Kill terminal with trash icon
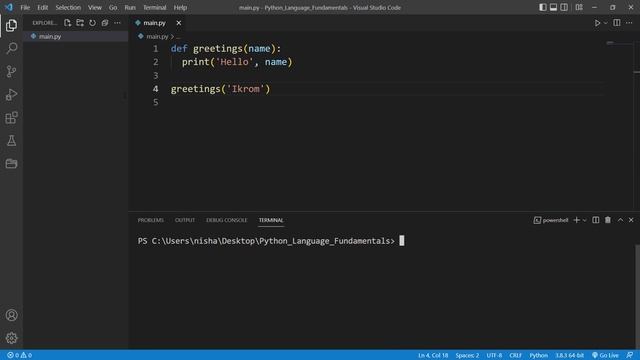 click(x=608, y=220)
